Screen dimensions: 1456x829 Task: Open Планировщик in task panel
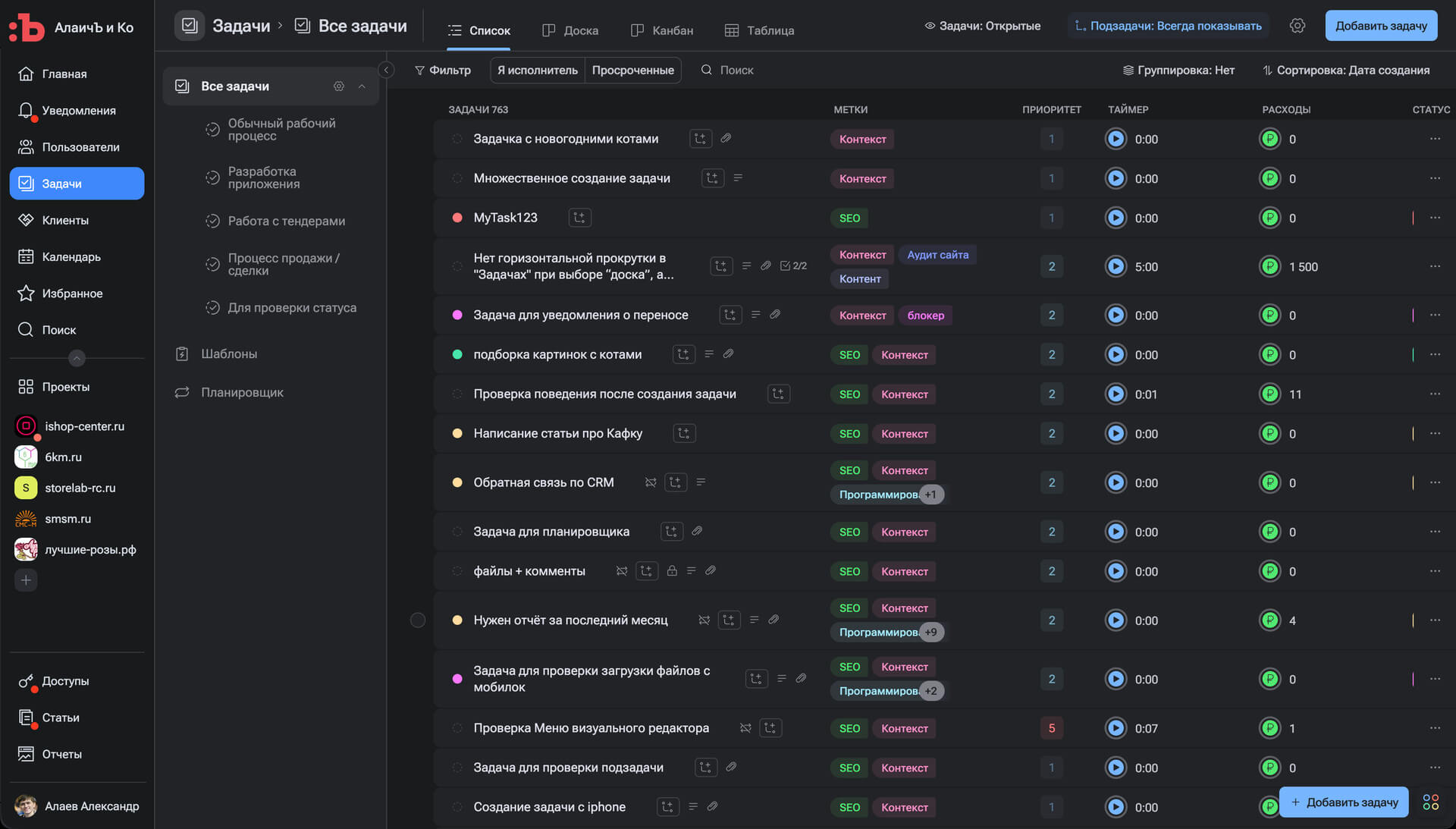242,392
